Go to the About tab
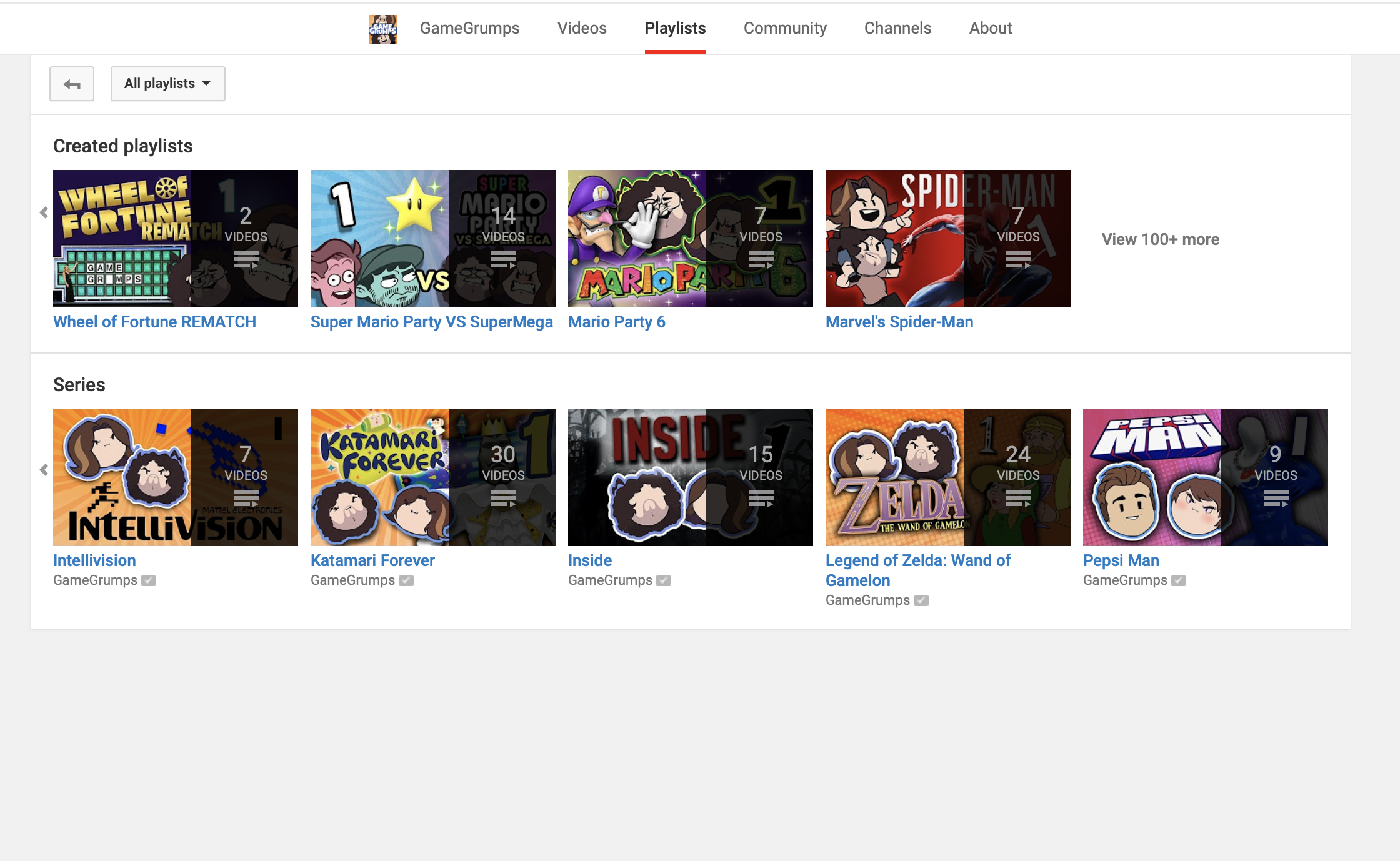 coord(991,28)
